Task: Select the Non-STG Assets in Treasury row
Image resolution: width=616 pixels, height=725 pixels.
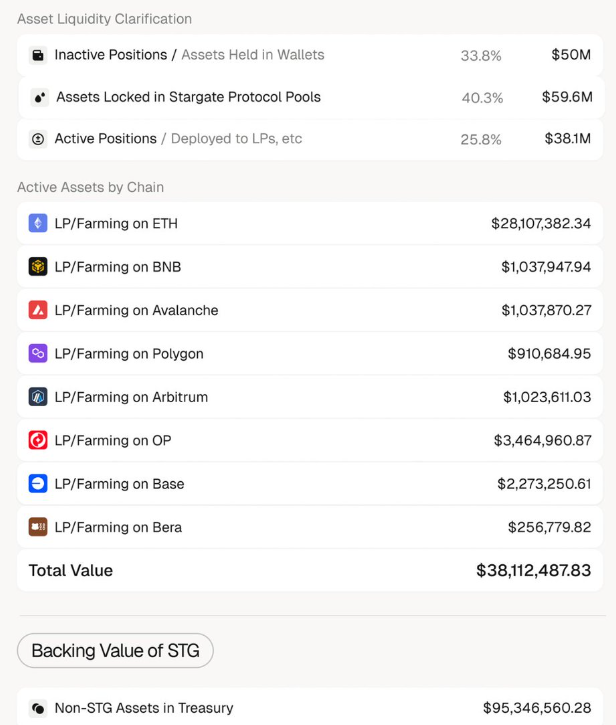Action: (x=310, y=707)
